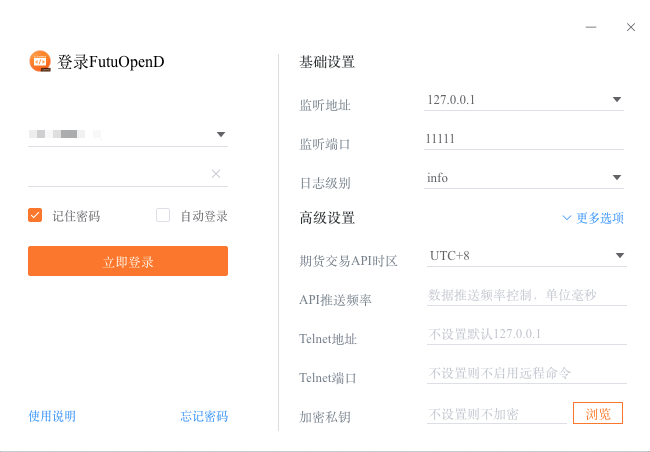Image resolution: width=650 pixels, height=452 pixels.
Task: Click API推送频率 input field
Action: 526,295
